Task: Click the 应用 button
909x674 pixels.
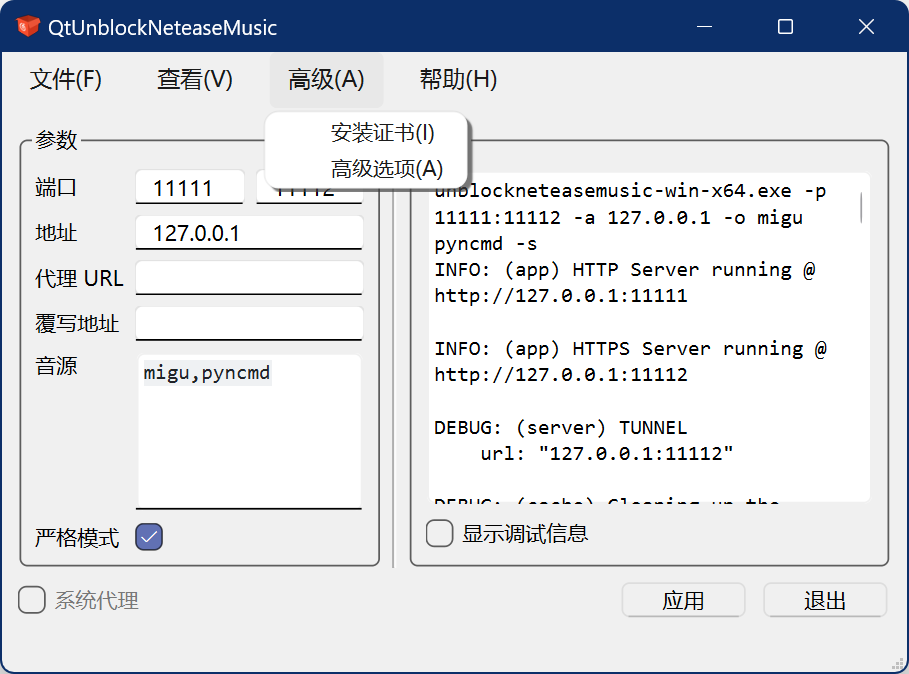Action: coord(683,600)
